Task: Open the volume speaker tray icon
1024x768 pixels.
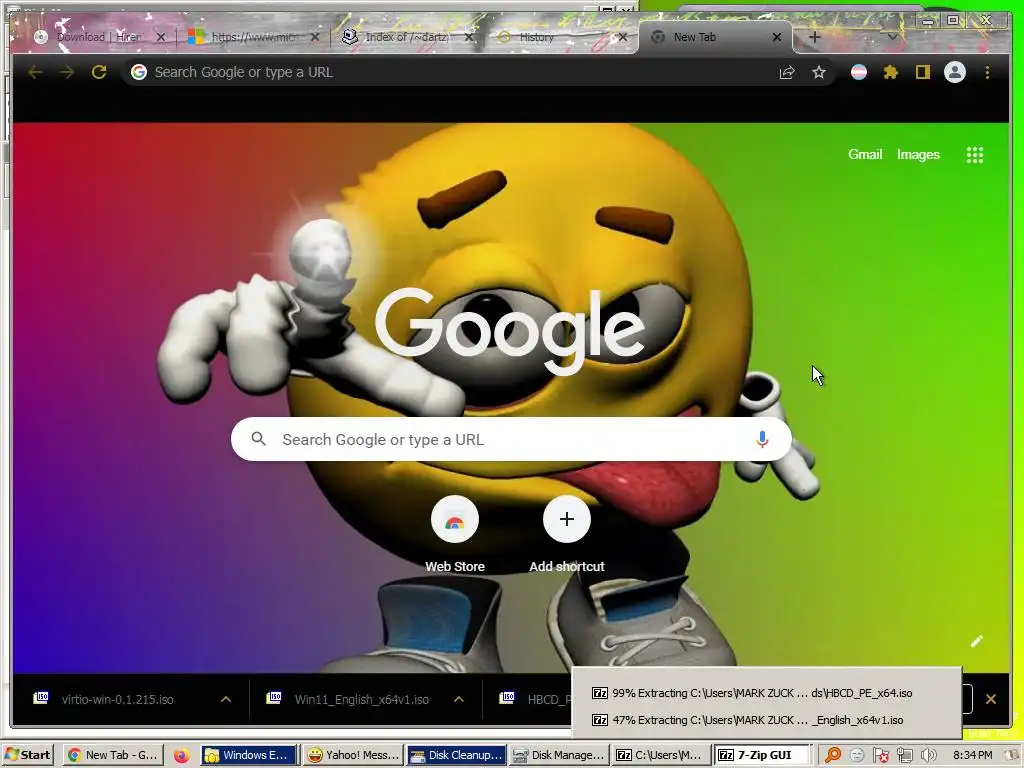Action: pos(928,756)
